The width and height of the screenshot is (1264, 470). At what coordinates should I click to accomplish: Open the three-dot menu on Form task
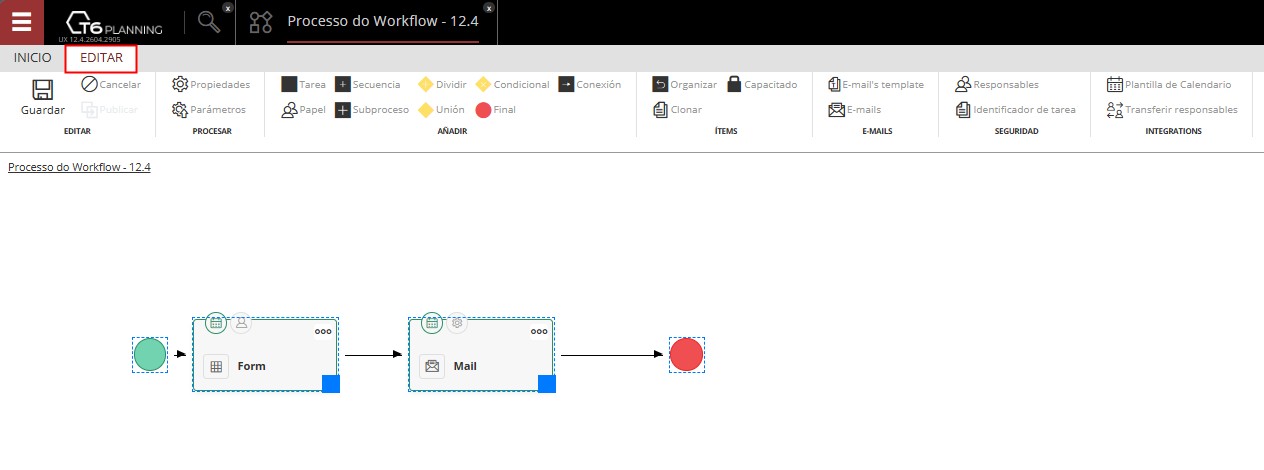click(323, 331)
